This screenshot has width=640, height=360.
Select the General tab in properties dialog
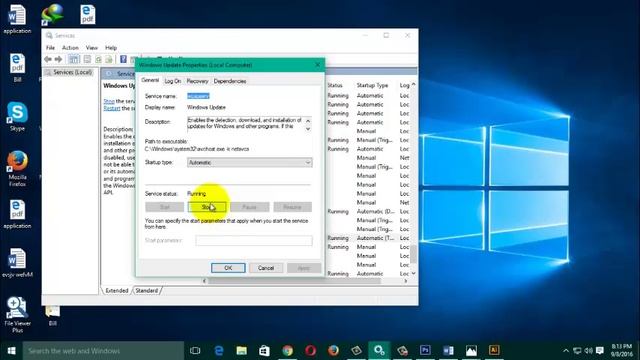[150, 80]
